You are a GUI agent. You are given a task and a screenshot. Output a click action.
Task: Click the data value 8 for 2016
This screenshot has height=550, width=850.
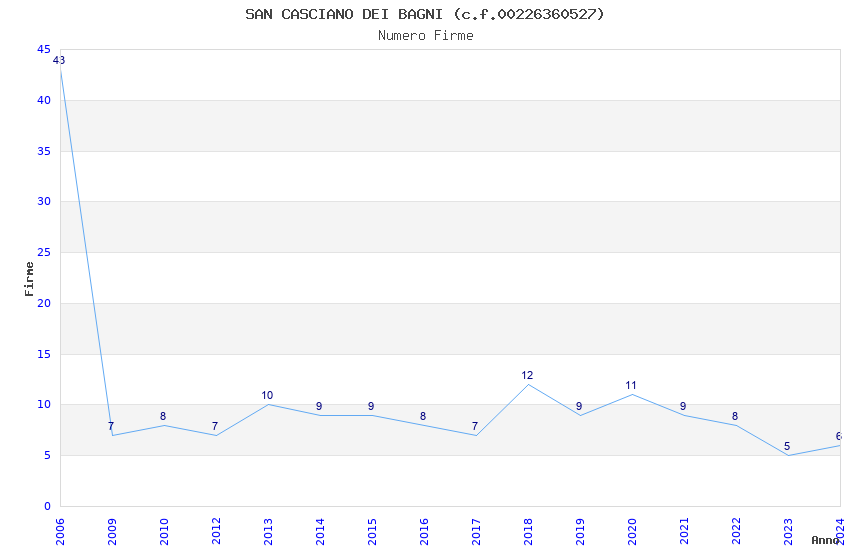423,416
